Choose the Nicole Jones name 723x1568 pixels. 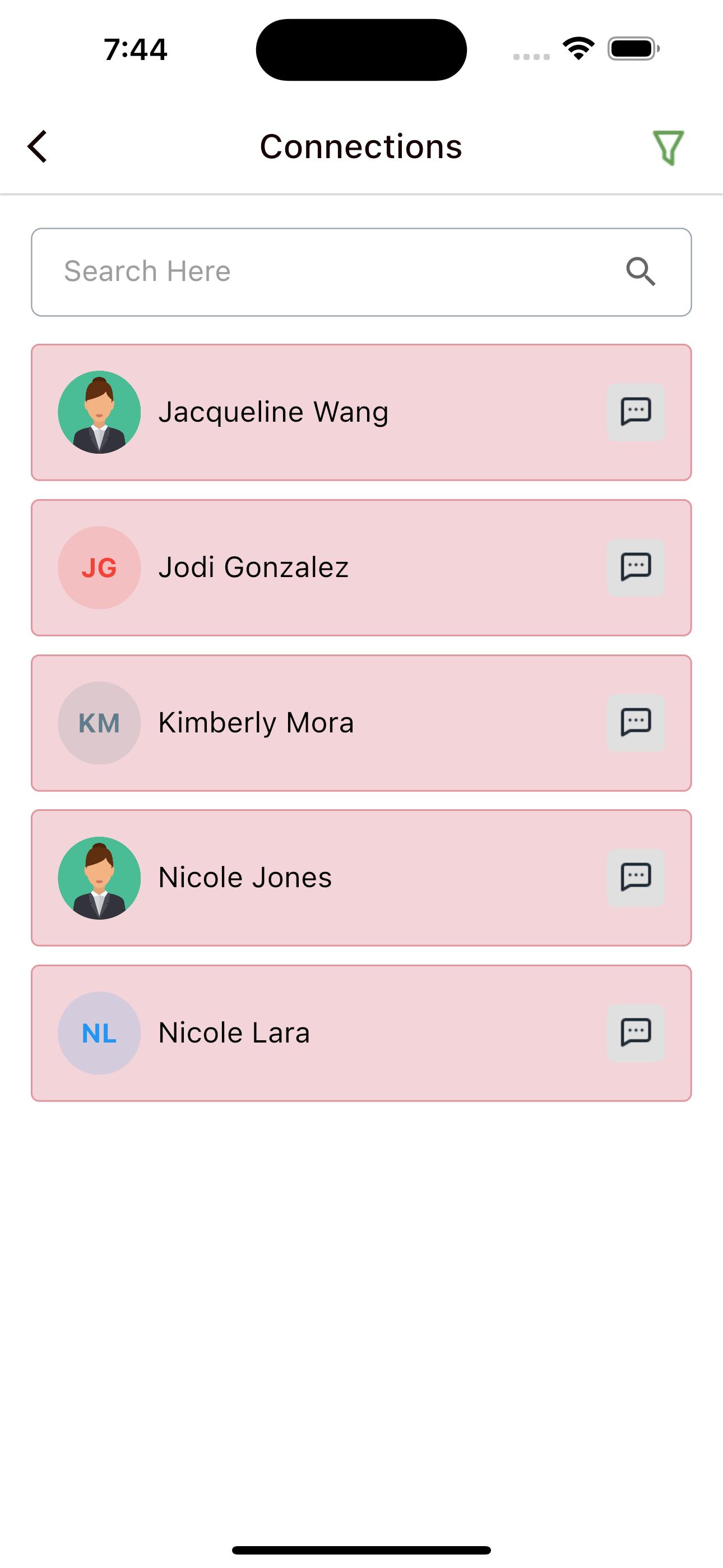[x=245, y=878]
